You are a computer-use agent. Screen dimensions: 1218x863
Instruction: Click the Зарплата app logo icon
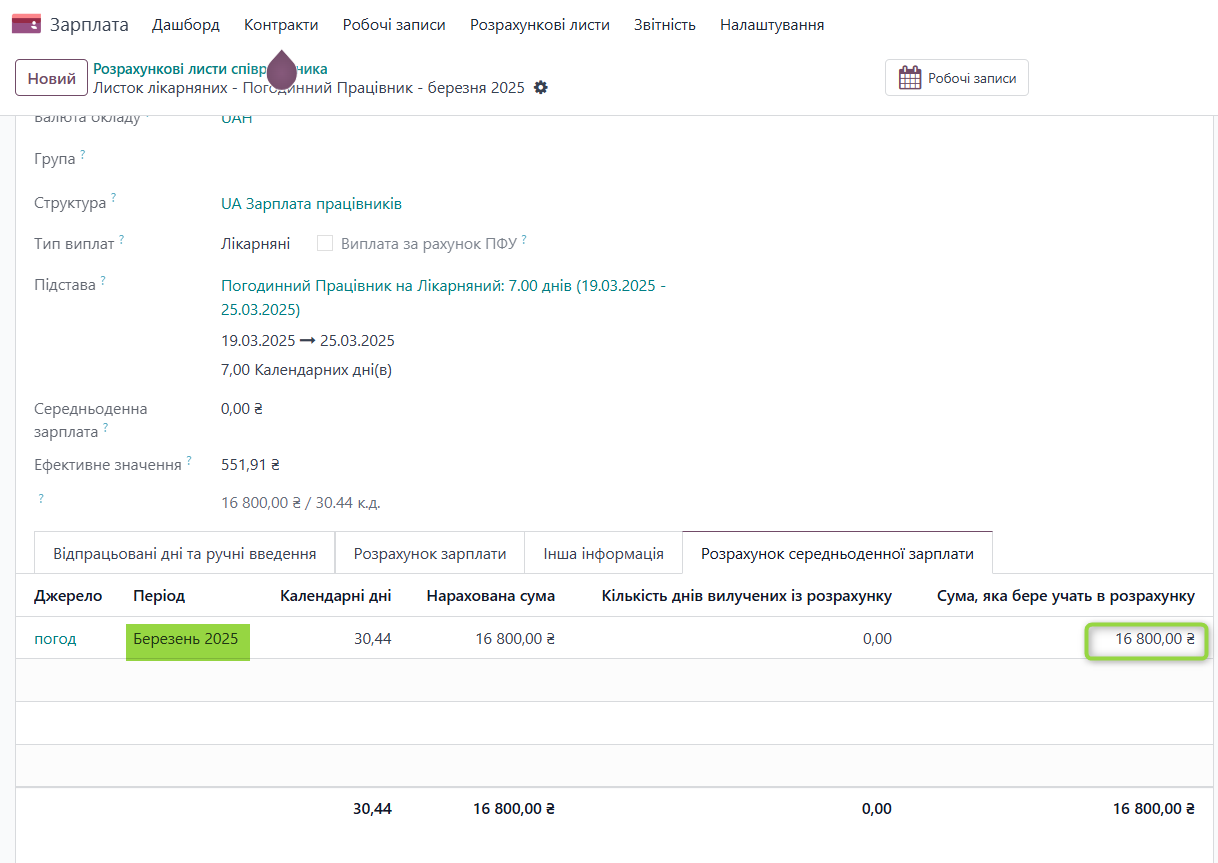(26, 25)
